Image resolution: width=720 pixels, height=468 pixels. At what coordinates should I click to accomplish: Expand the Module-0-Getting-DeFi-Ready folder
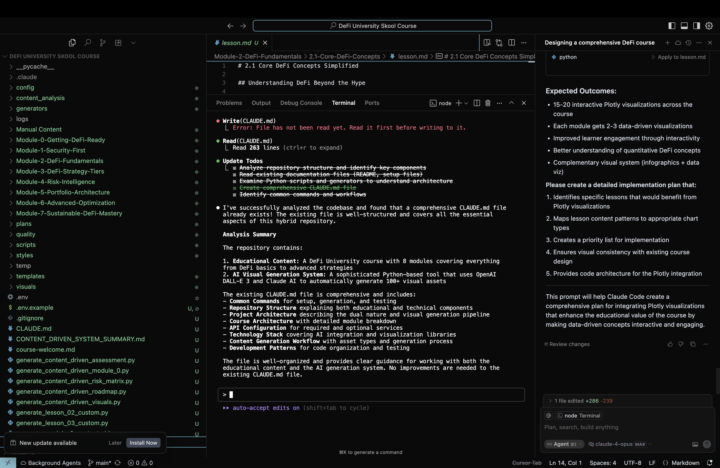pos(60,140)
